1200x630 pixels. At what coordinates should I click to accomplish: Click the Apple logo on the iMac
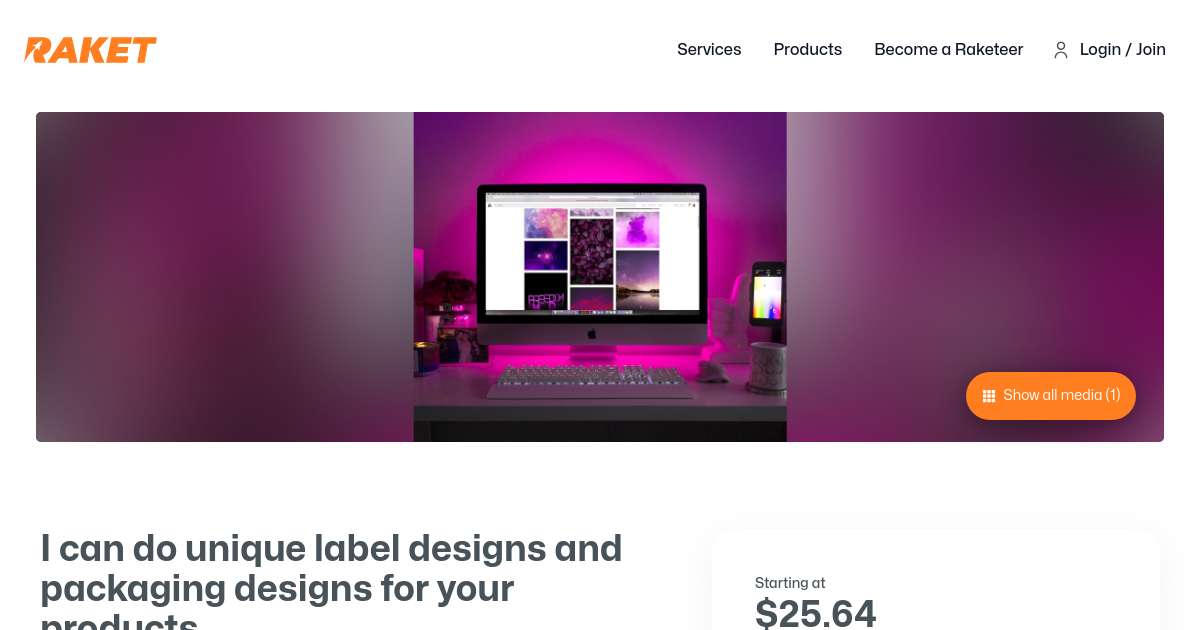tap(591, 333)
